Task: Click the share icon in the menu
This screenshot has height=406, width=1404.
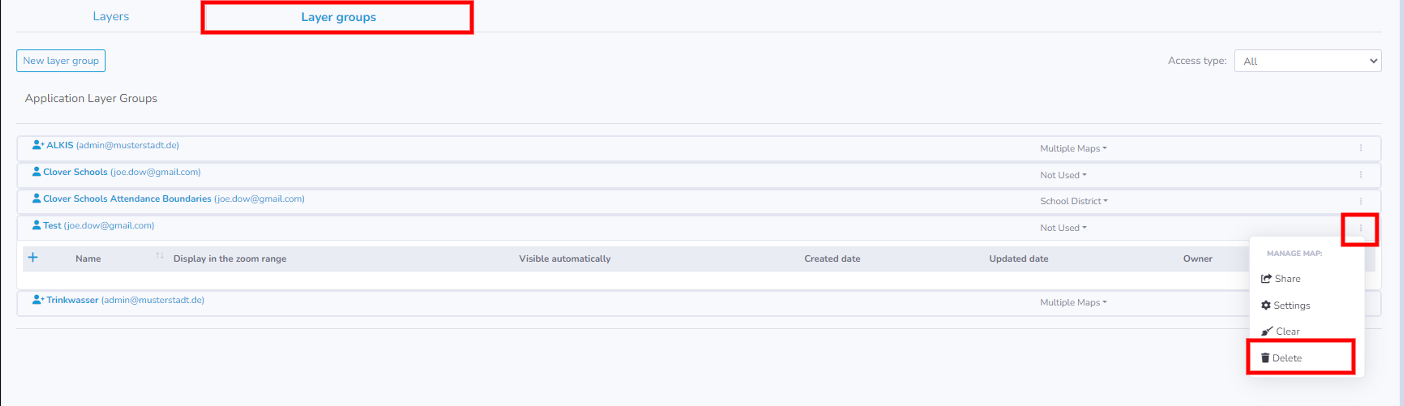Action: tap(1265, 279)
